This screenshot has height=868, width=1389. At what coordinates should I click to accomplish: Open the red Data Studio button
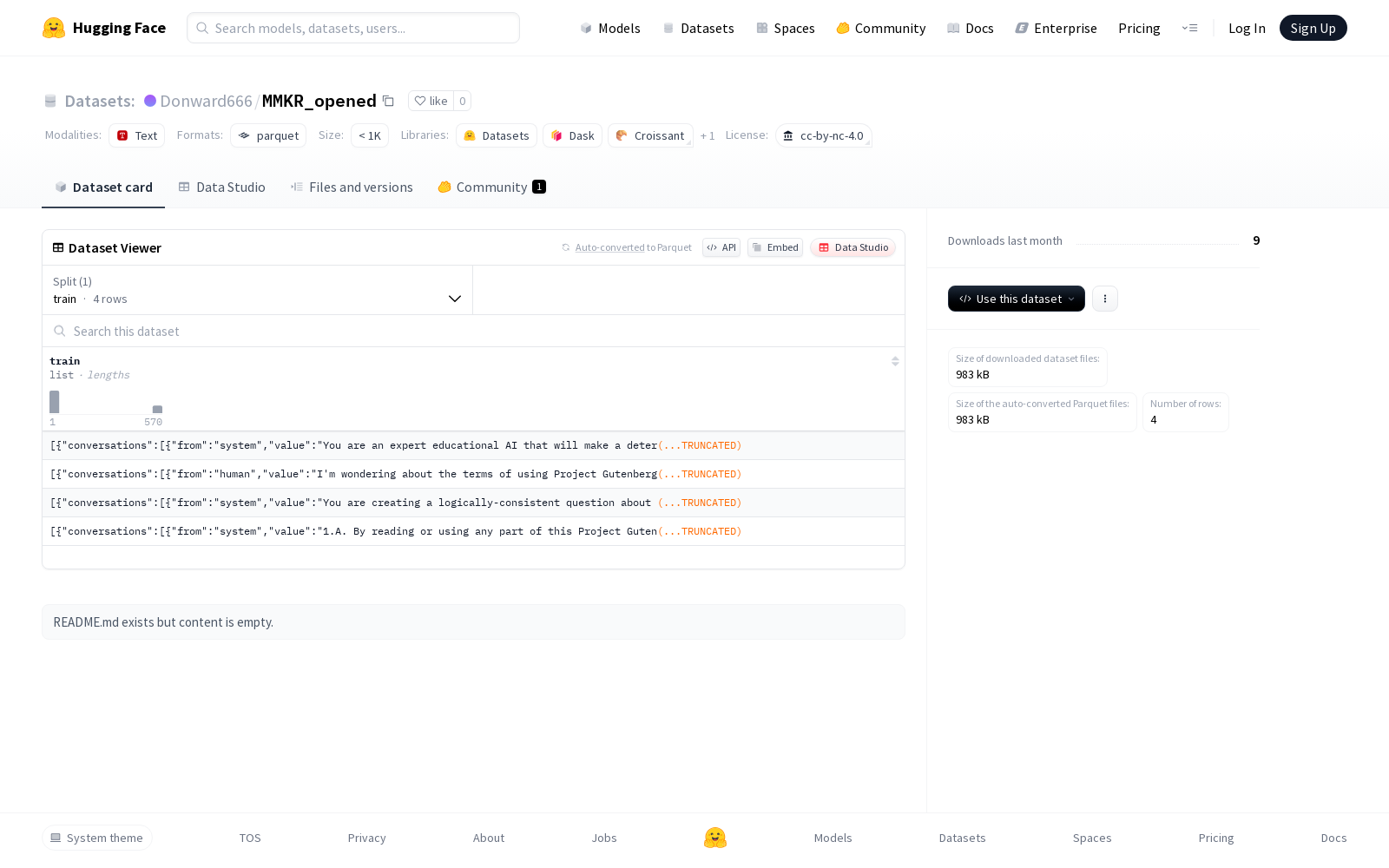tap(852, 247)
